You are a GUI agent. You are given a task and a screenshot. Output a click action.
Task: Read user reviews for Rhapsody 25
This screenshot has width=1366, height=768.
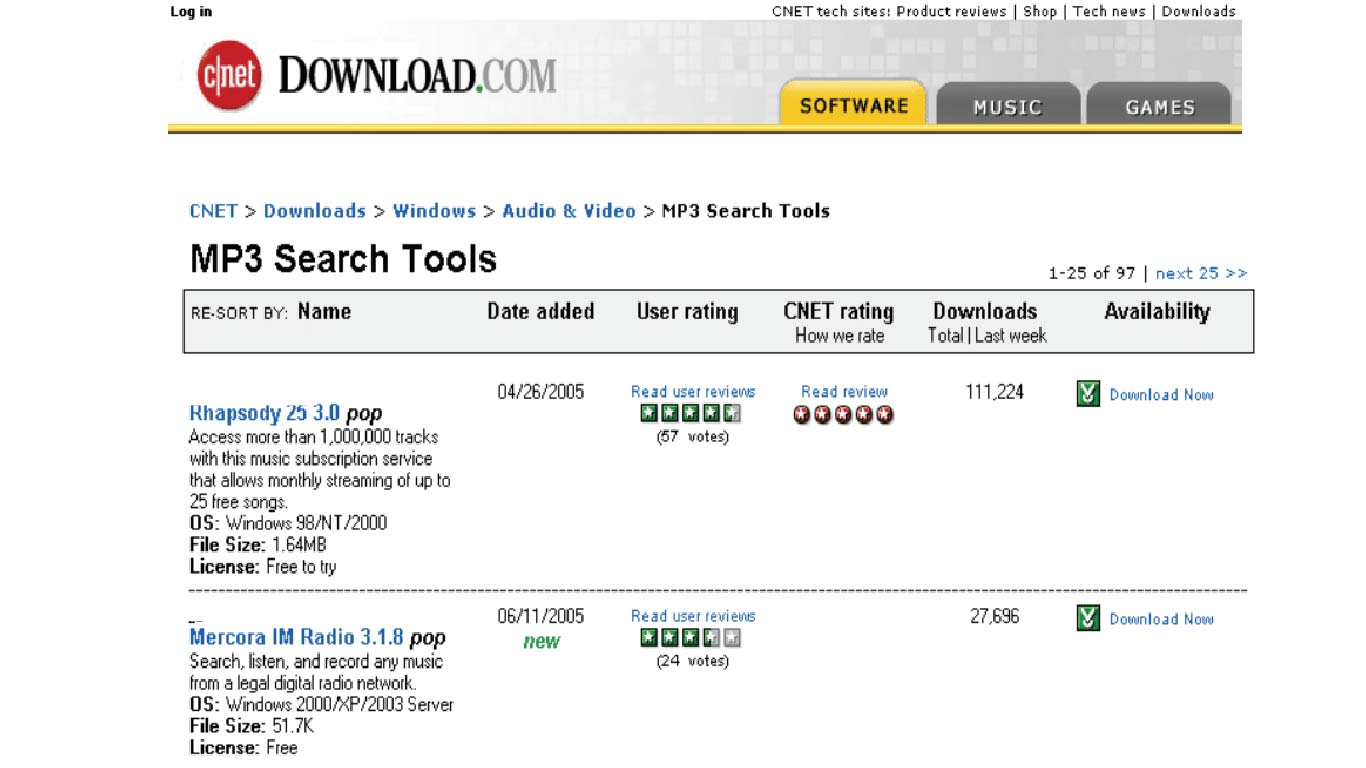[x=693, y=392]
